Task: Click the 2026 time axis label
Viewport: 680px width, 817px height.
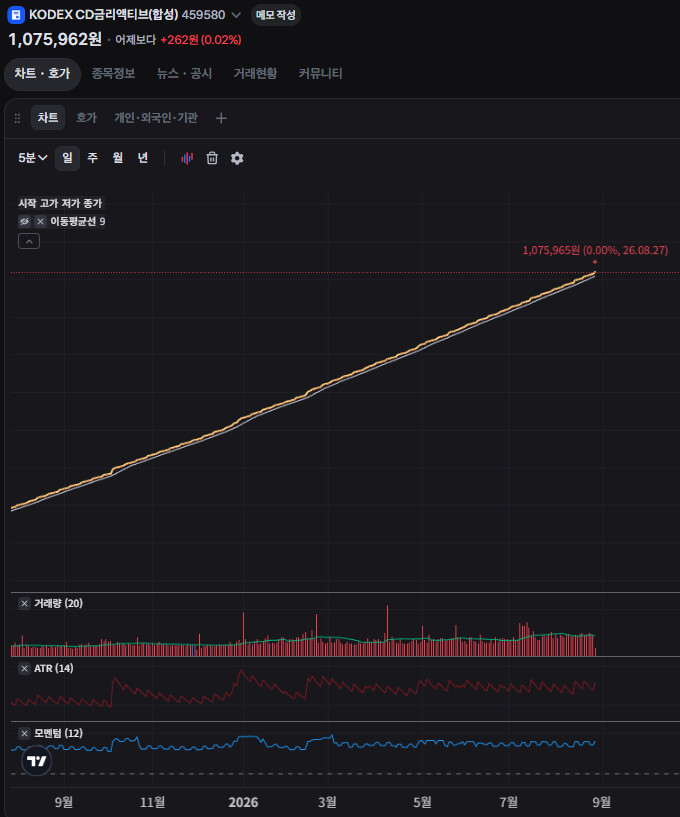Action: point(243,802)
